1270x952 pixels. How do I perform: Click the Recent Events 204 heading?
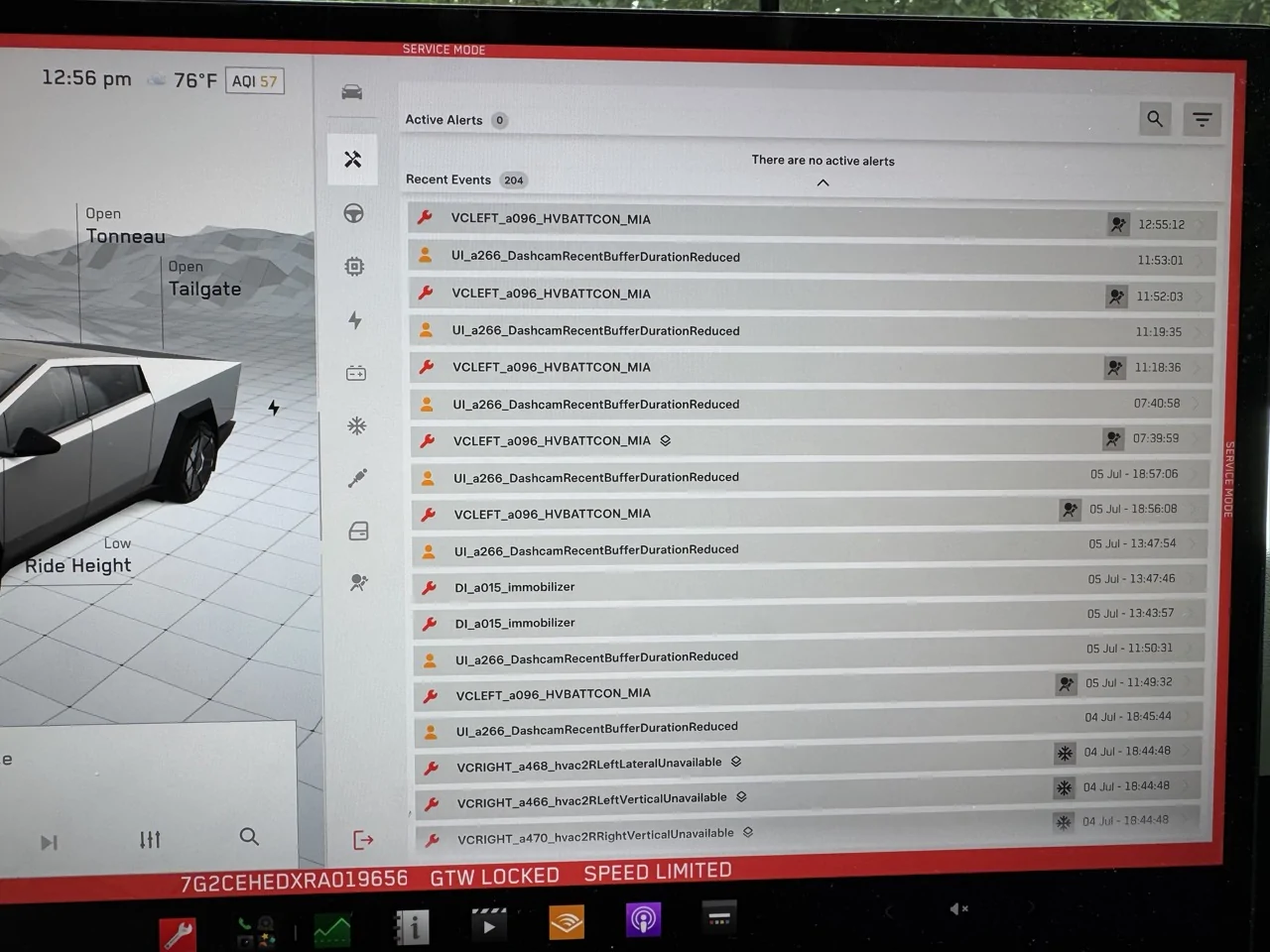(x=466, y=179)
